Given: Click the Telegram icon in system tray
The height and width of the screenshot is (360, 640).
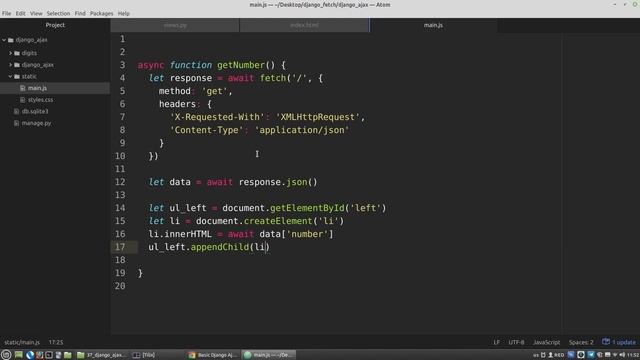Looking at the screenshot, I should pyautogui.click(x=591, y=355).
